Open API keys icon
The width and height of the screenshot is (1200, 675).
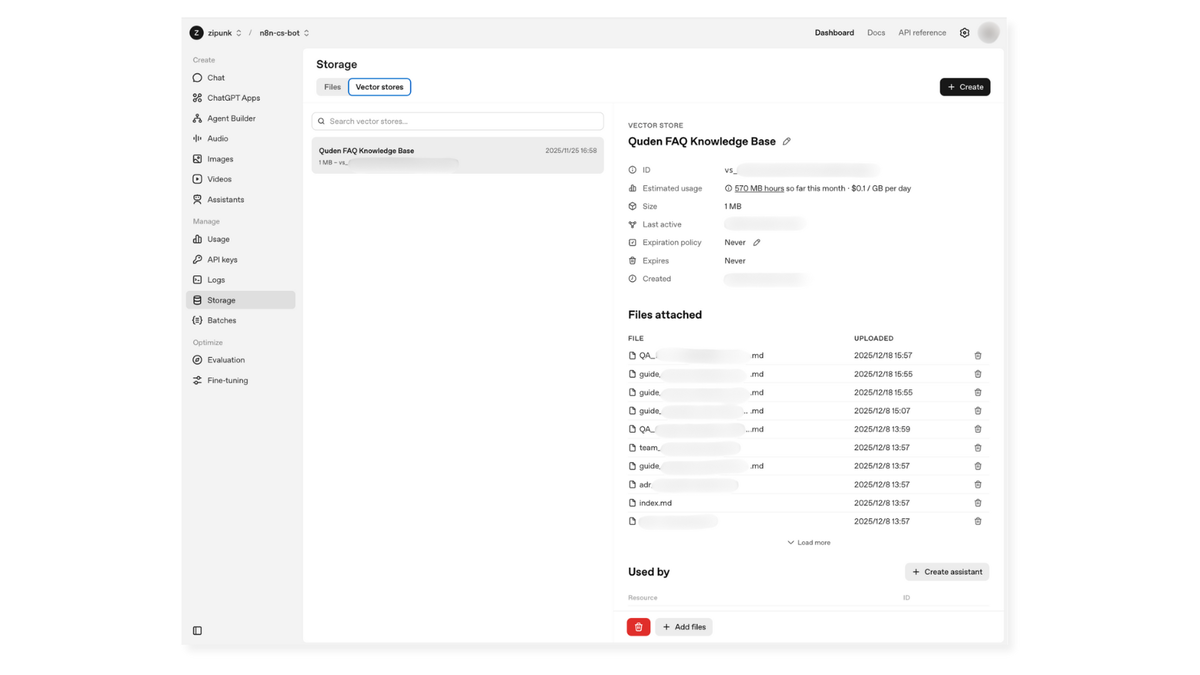[197, 260]
